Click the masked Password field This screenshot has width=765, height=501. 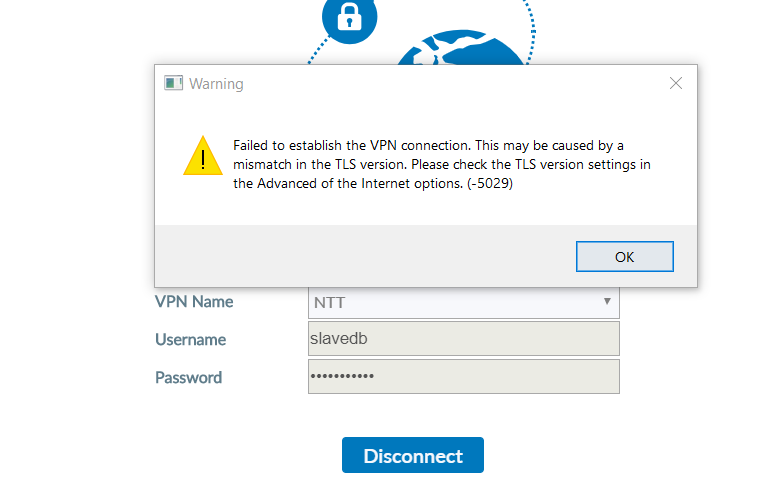(463, 377)
